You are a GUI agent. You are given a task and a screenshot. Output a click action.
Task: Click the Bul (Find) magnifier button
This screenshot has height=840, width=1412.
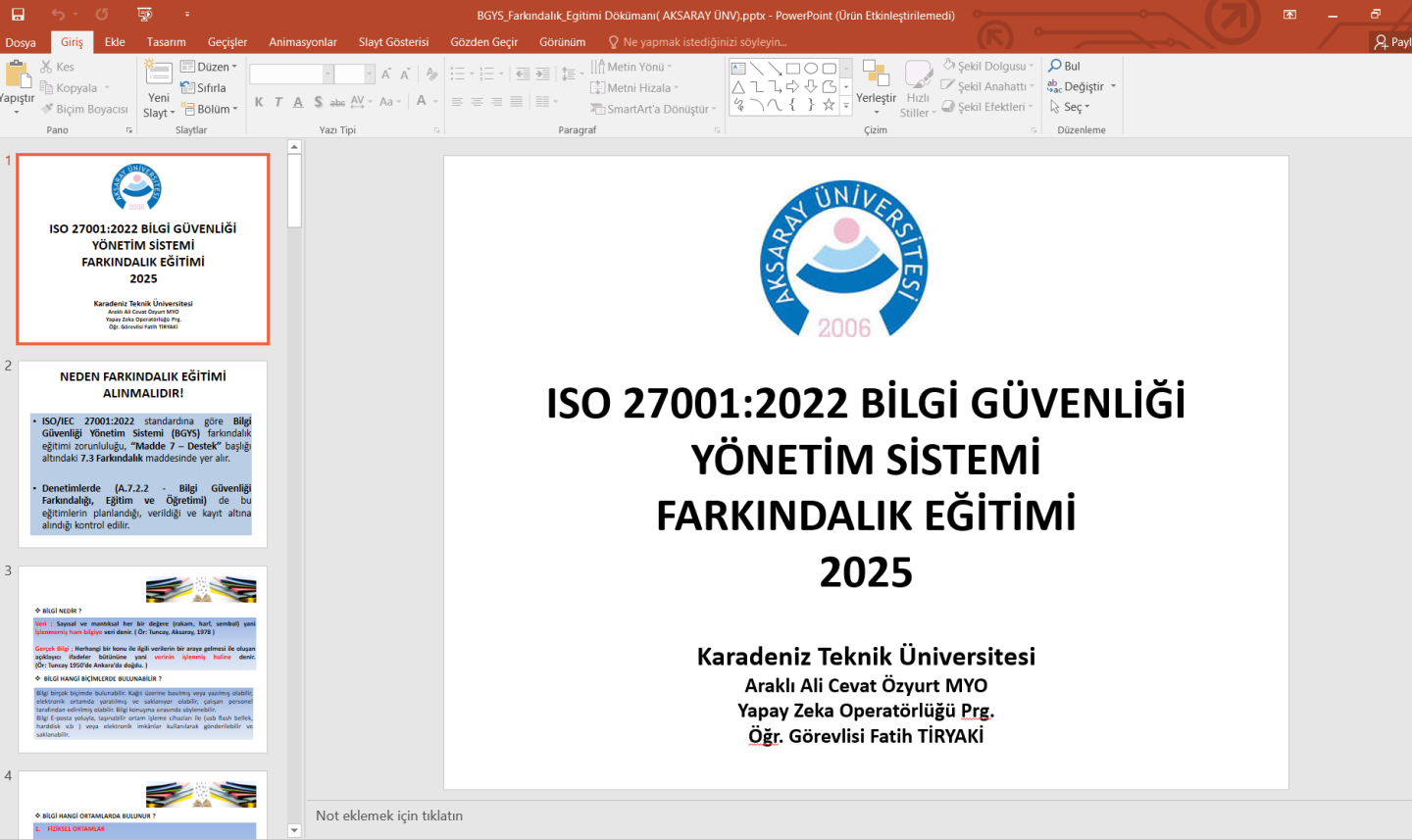tap(1065, 66)
